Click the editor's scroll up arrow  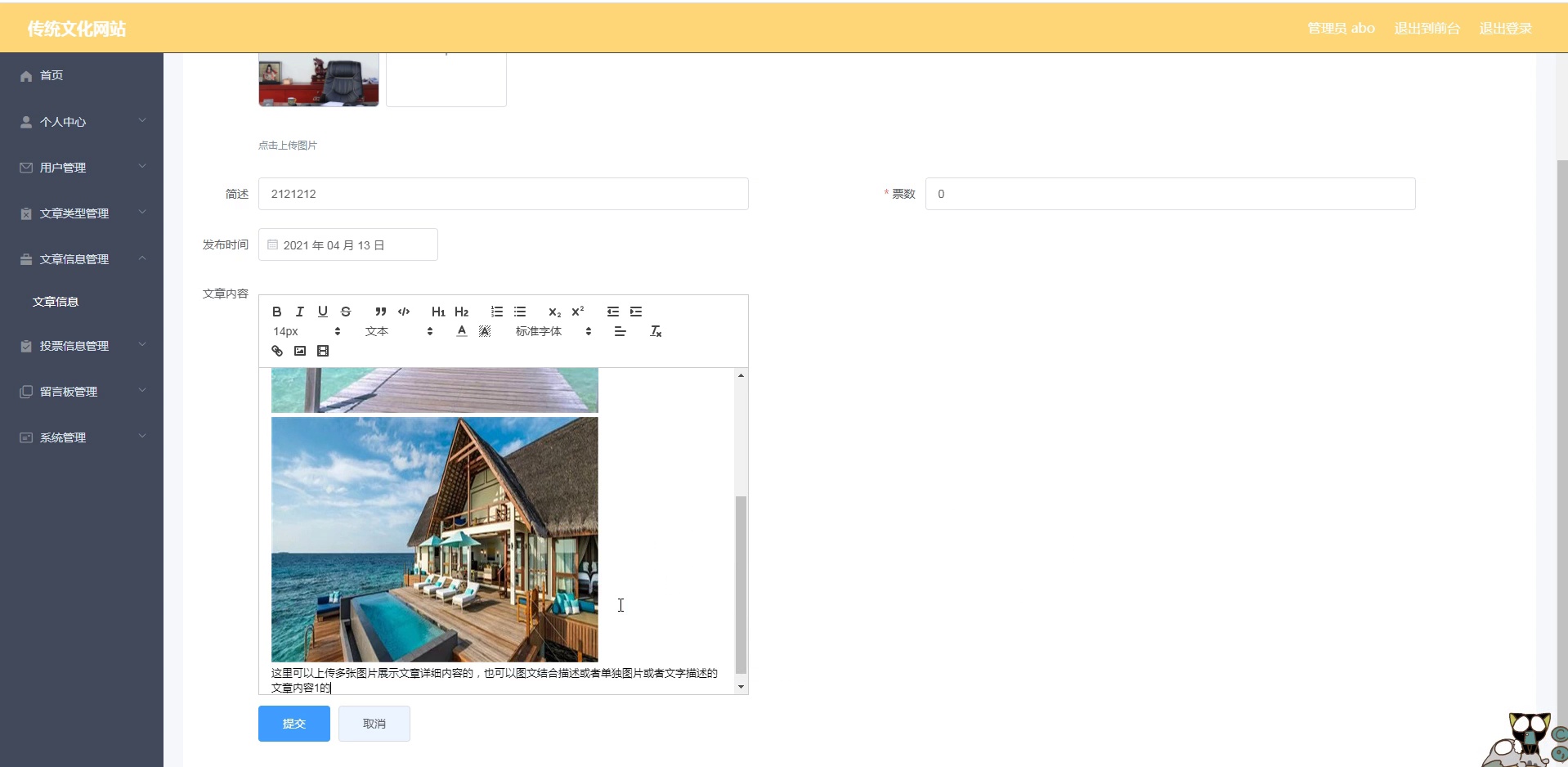point(741,375)
